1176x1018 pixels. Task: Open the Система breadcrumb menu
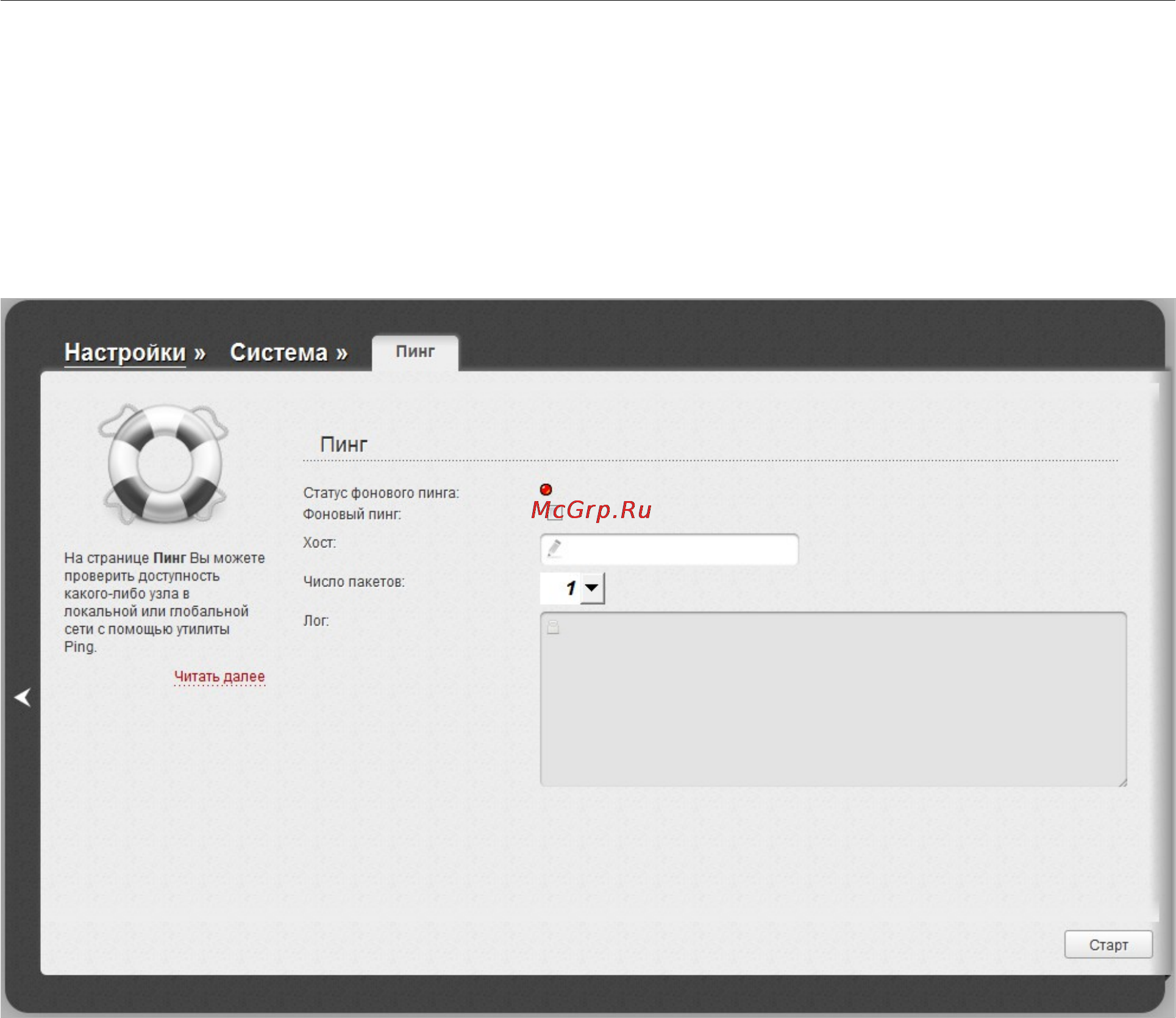point(289,353)
